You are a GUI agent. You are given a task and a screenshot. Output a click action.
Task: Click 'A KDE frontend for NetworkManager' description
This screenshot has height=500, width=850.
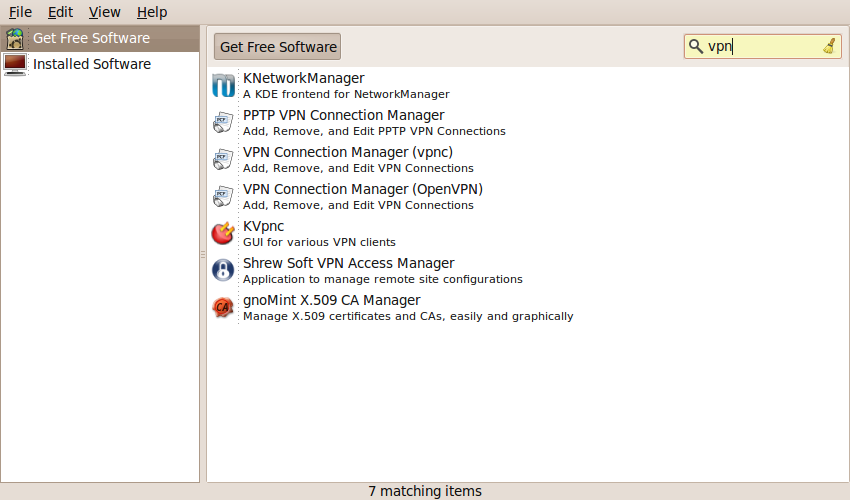[346, 94]
